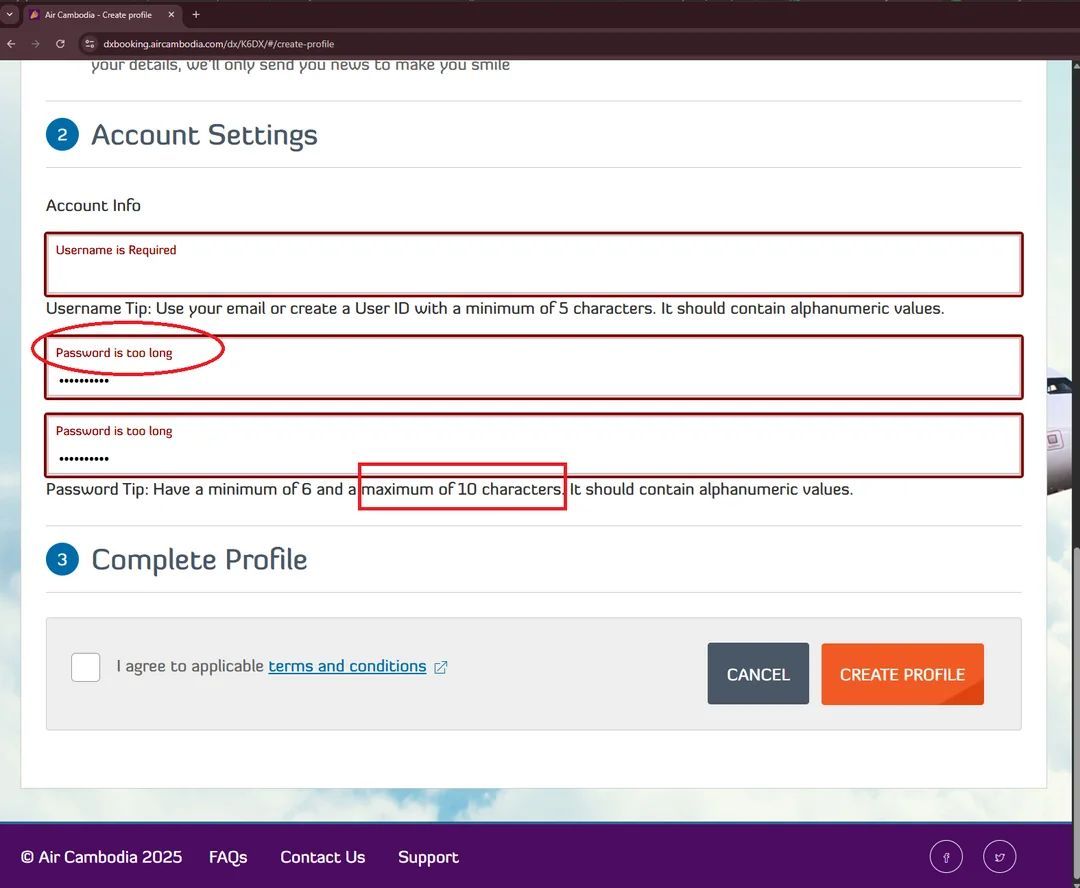This screenshot has height=888, width=1080.
Task: Click the browser back arrow
Action: click(x=11, y=43)
